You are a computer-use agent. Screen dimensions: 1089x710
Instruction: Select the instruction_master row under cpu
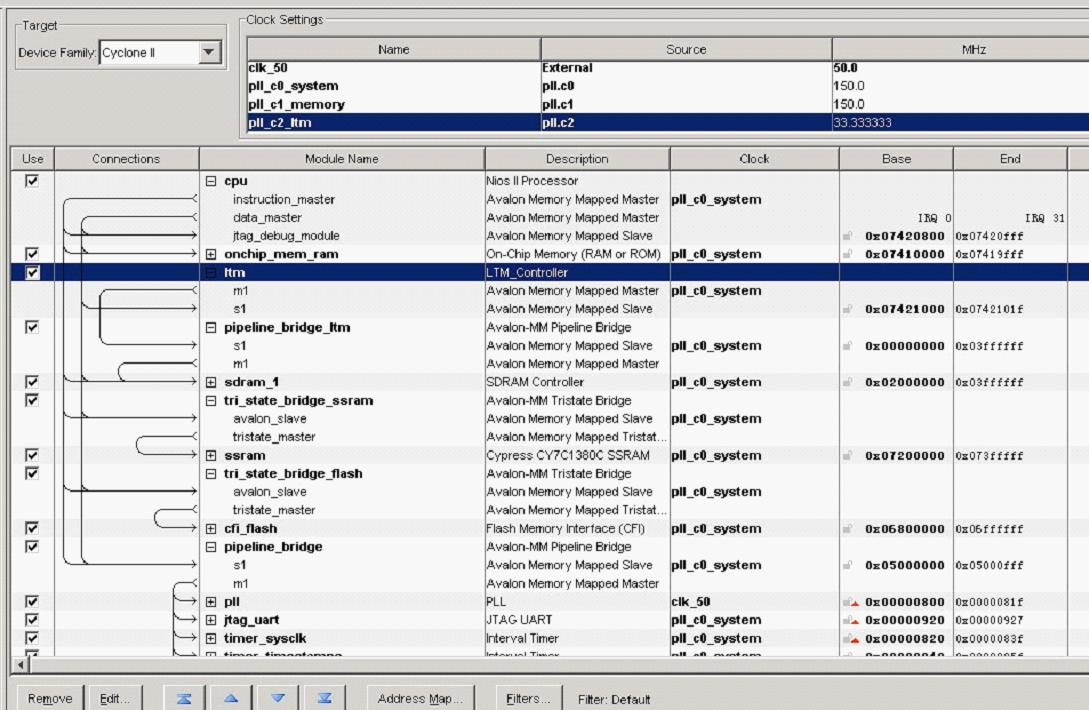coord(283,199)
